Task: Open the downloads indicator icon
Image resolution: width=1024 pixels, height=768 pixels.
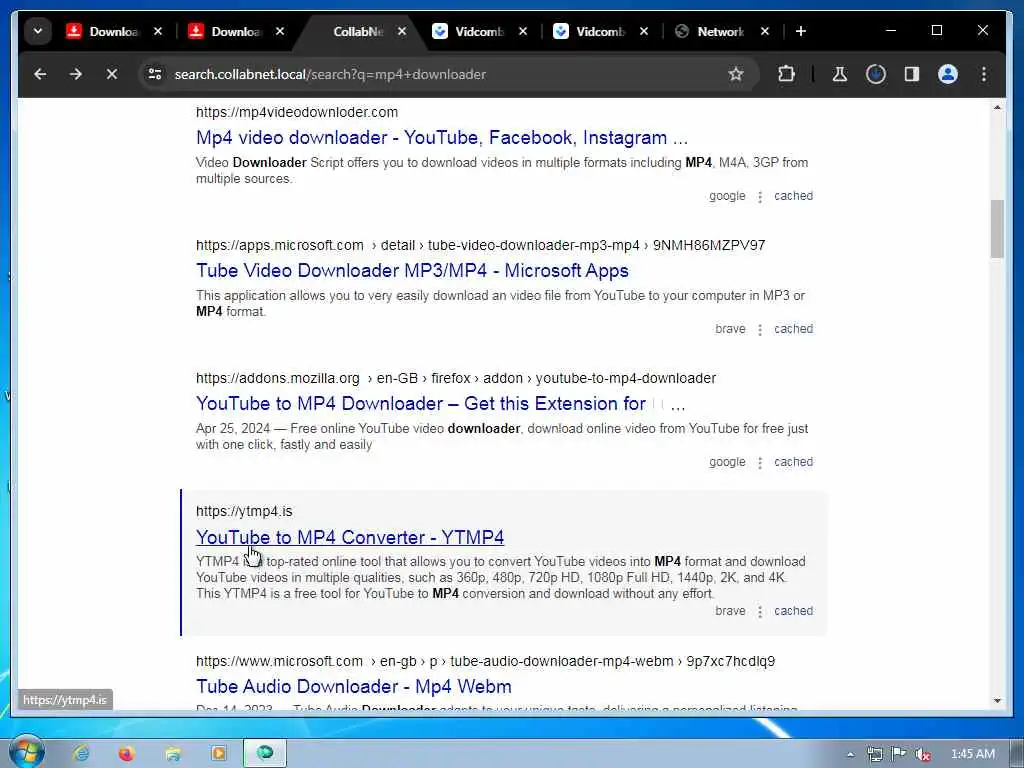Action: click(x=876, y=74)
